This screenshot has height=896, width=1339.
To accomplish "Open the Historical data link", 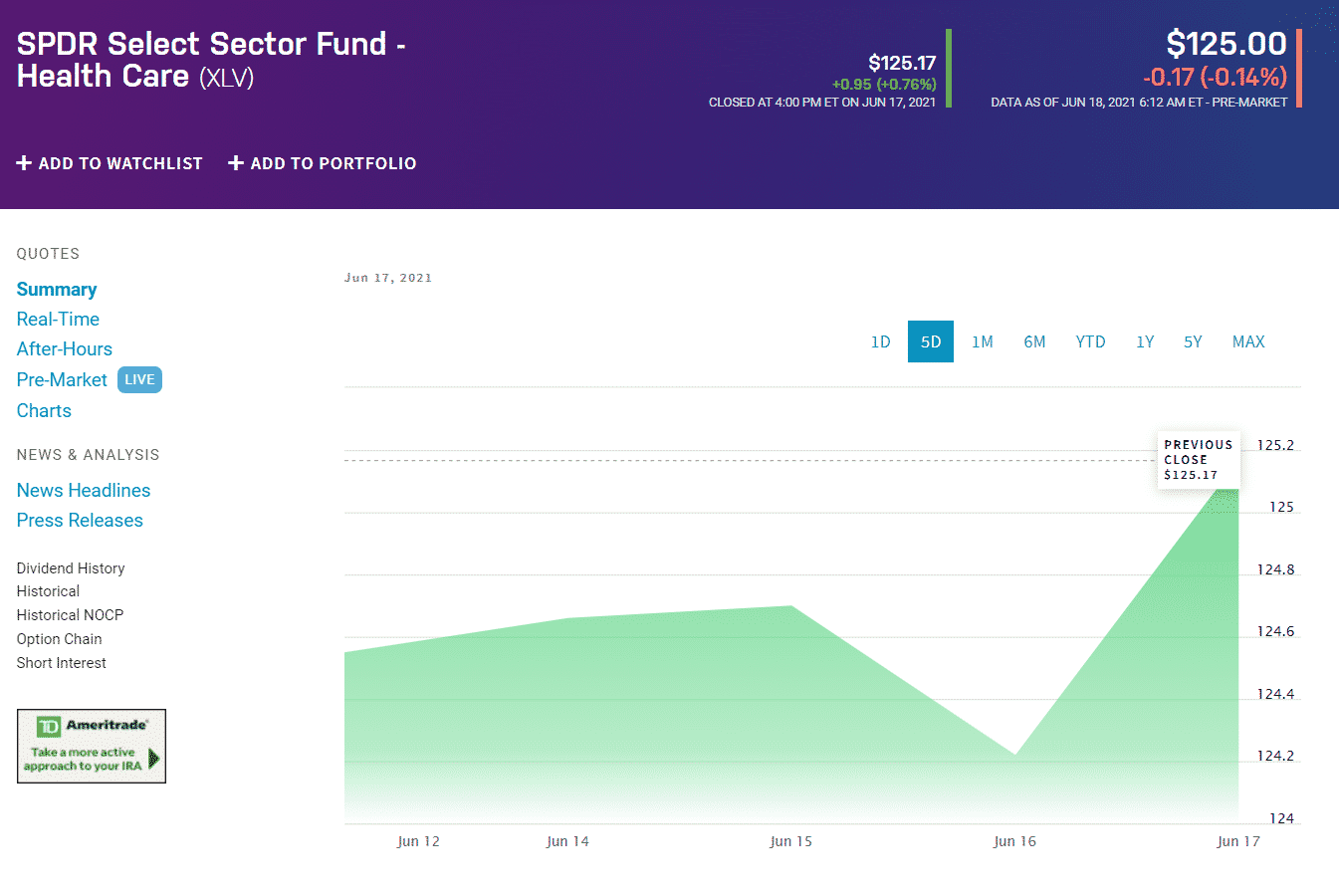I will point(48,590).
